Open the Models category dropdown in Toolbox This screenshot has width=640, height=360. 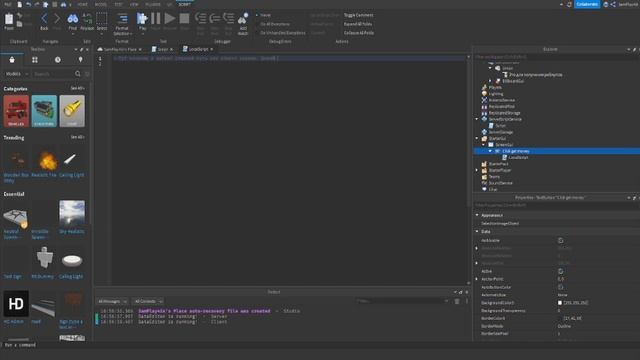[x=17, y=74]
